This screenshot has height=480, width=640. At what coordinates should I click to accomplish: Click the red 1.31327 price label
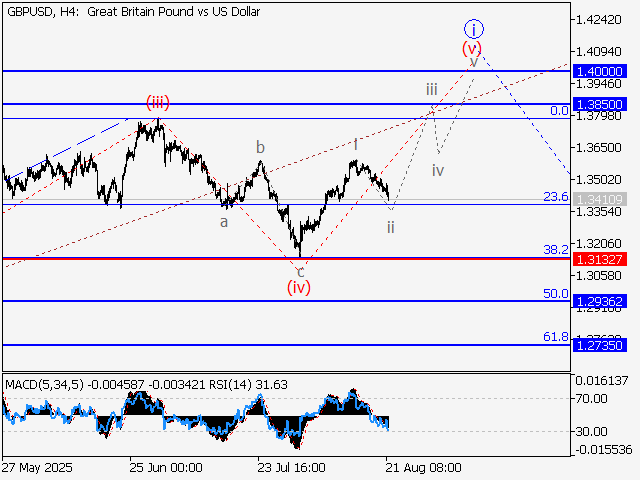(x=600, y=259)
